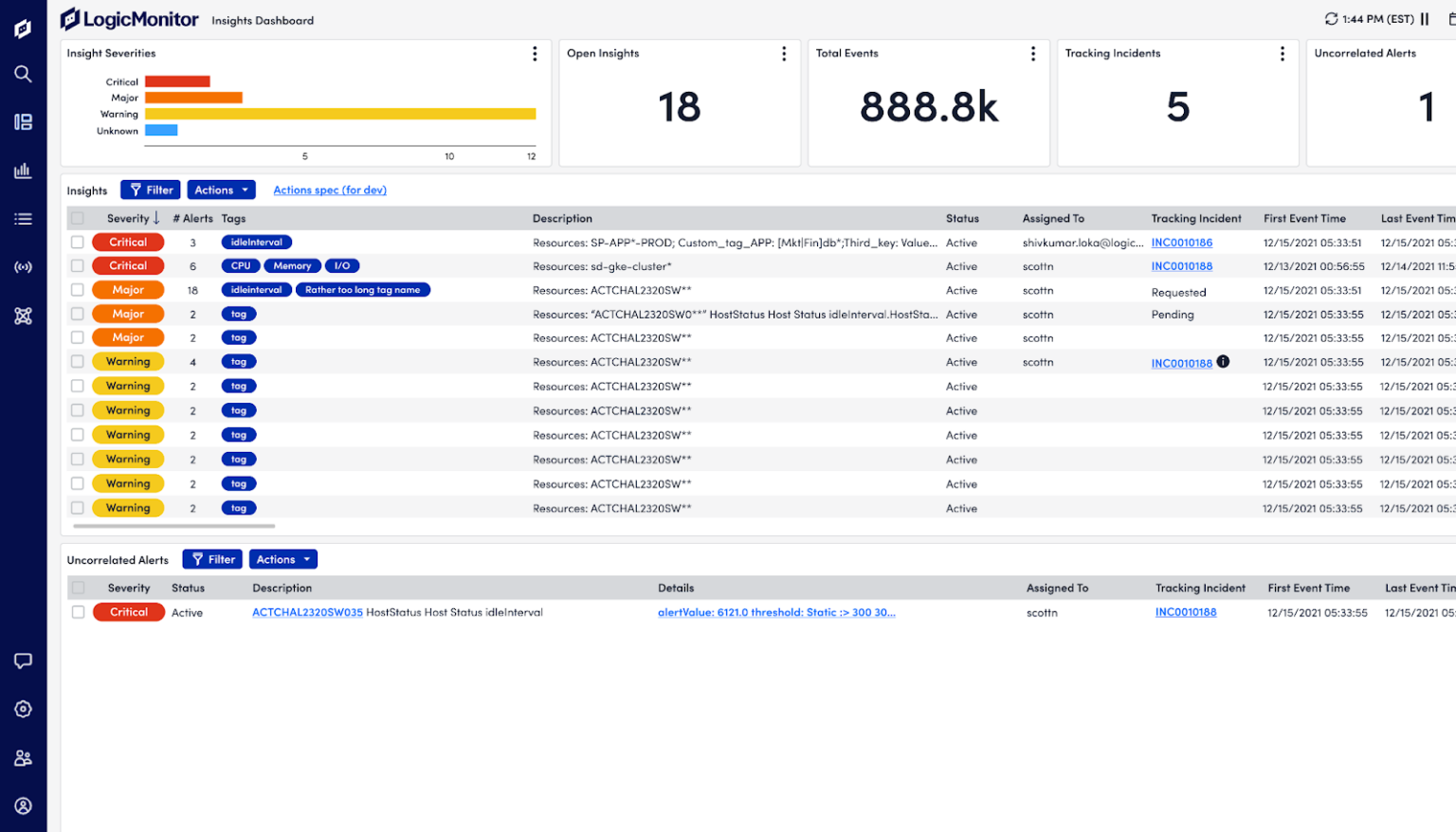Open the Actions dropdown above the Insights table
Screen dimensions: 1456x832
221,190
